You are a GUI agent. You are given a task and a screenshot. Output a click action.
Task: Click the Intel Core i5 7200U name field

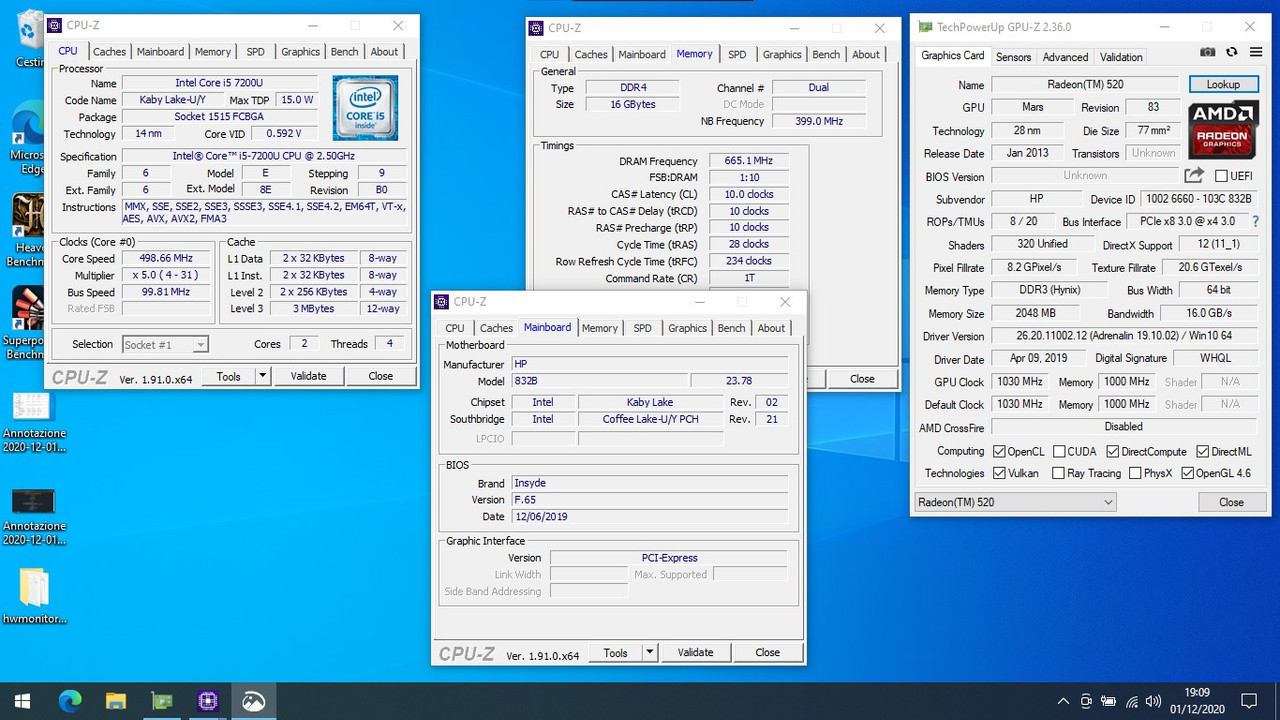coord(221,83)
